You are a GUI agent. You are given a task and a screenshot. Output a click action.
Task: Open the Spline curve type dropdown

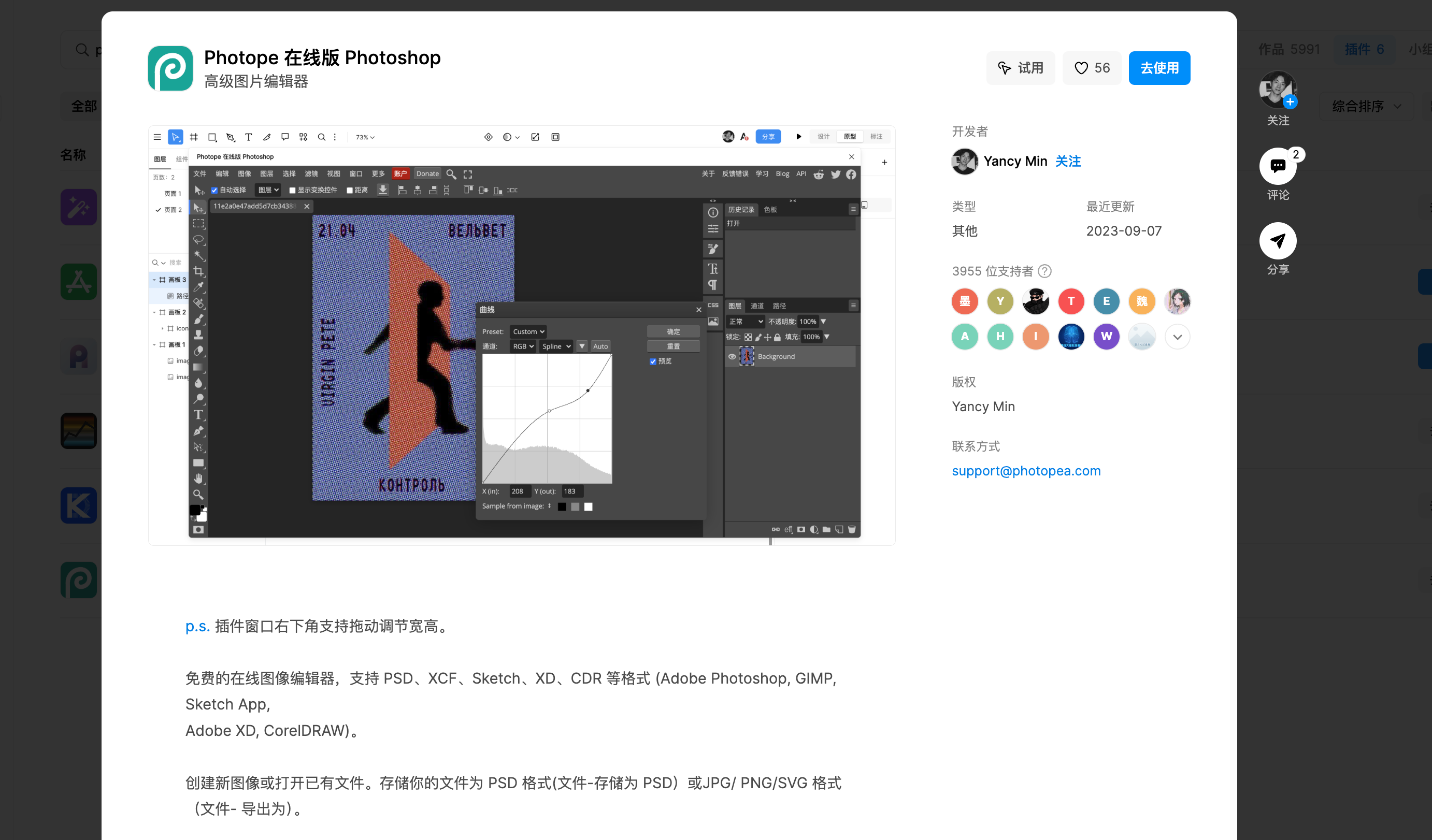556,346
